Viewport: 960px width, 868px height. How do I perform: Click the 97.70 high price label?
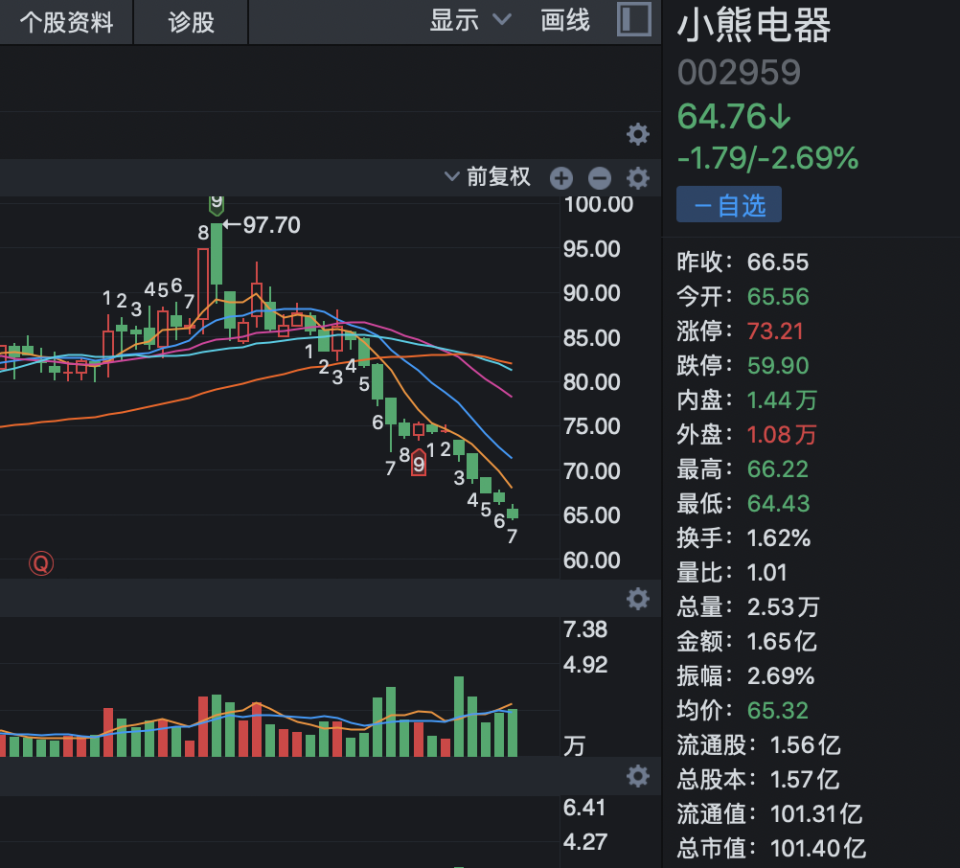click(x=271, y=225)
